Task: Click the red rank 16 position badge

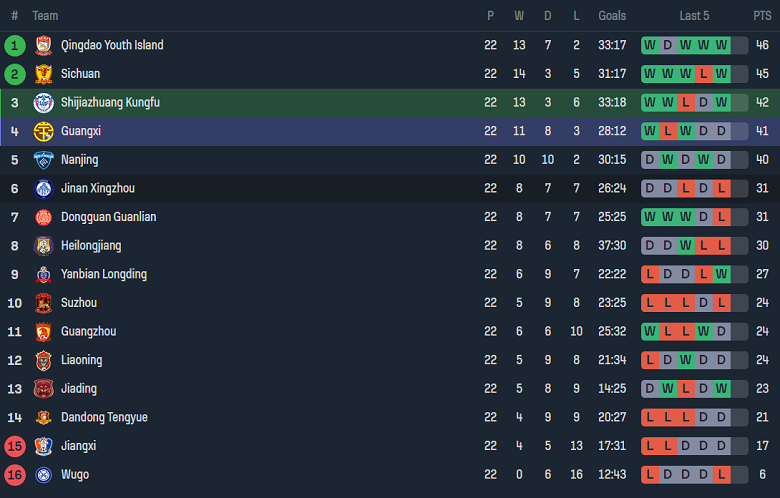Action: click(15, 475)
